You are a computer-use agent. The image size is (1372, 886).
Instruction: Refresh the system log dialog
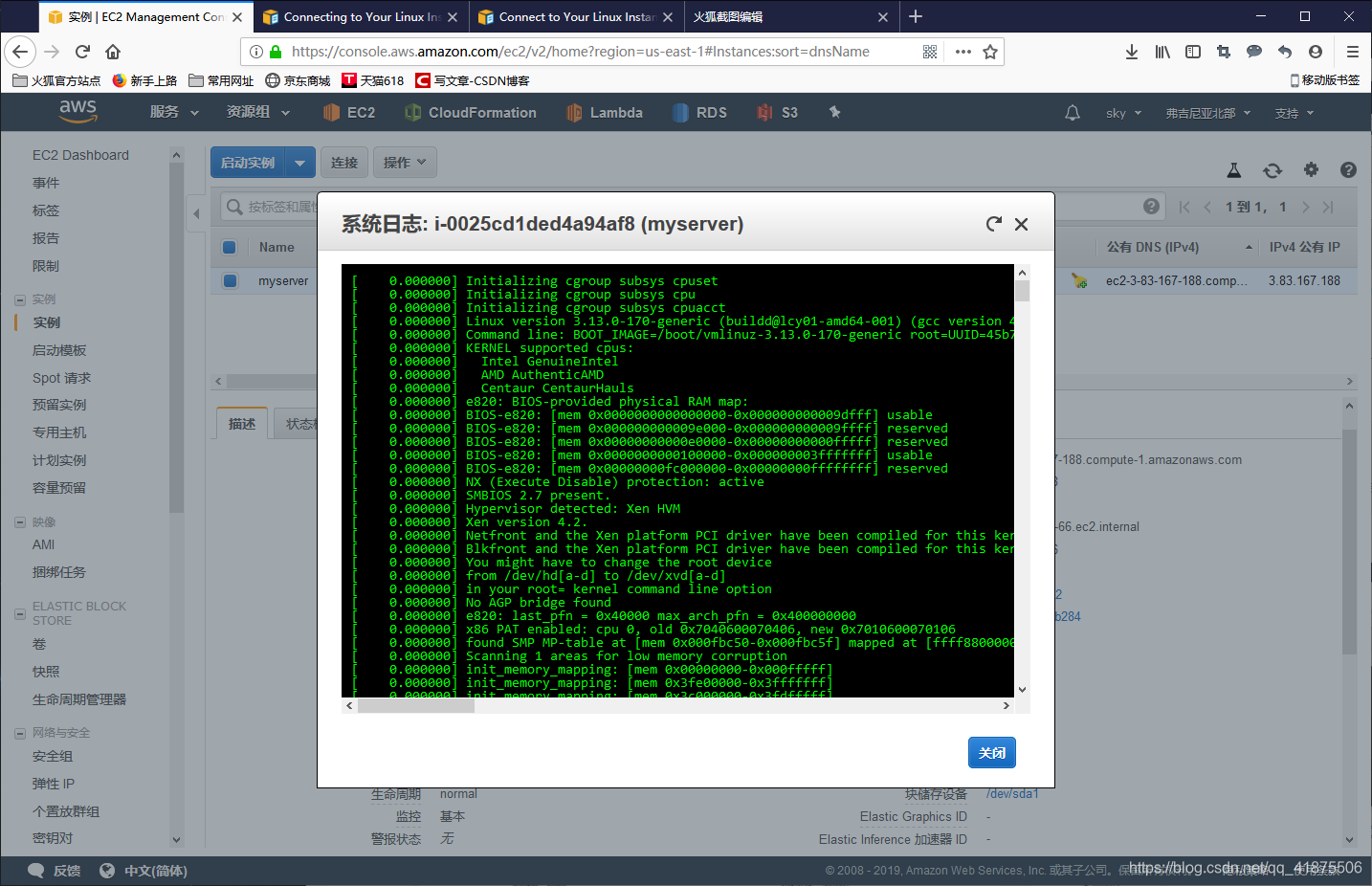[x=994, y=224]
